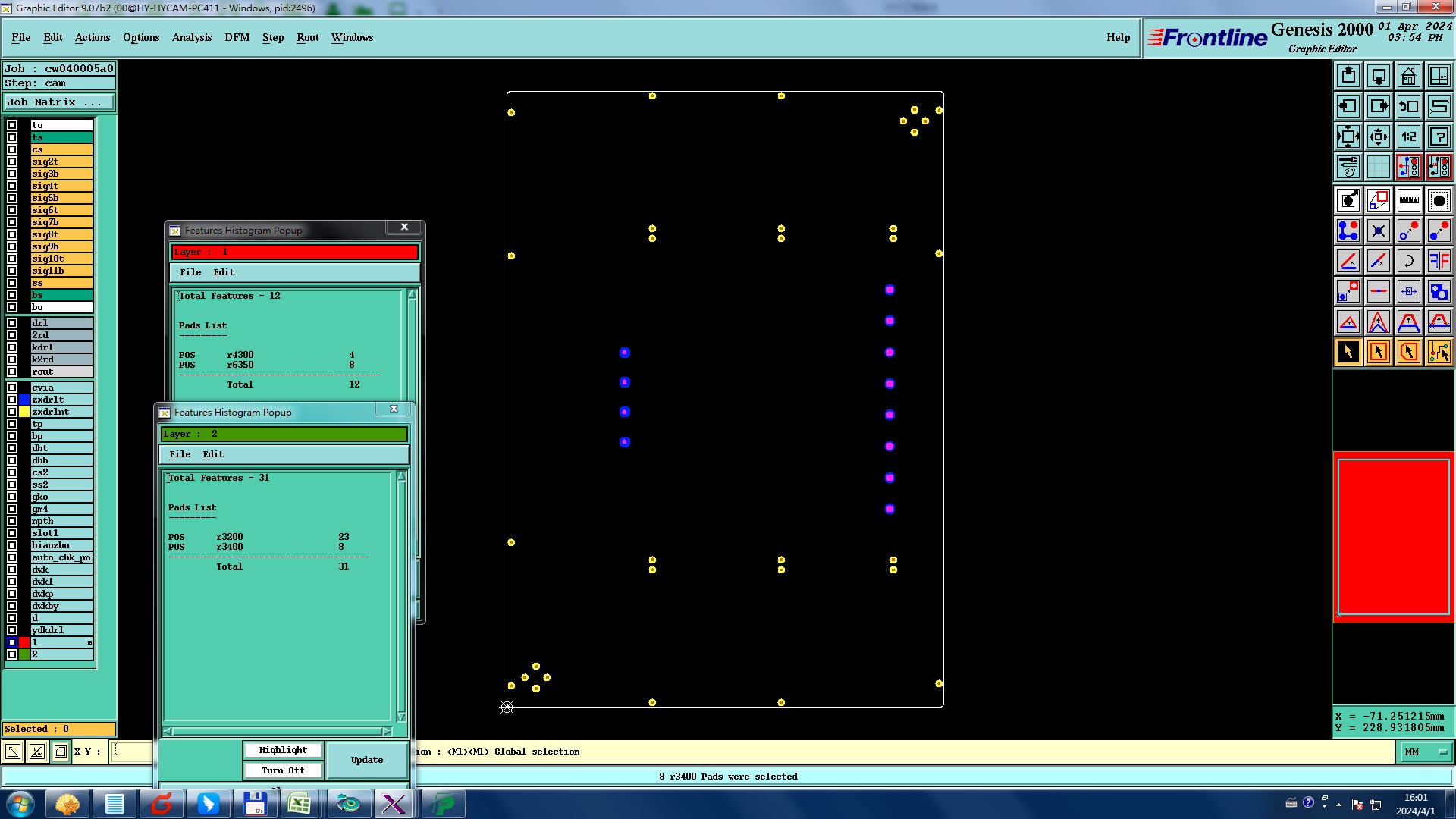This screenshot has height=819, width=1456.
Task: Click the question mark query icon
Action: tap(1439, 136)
